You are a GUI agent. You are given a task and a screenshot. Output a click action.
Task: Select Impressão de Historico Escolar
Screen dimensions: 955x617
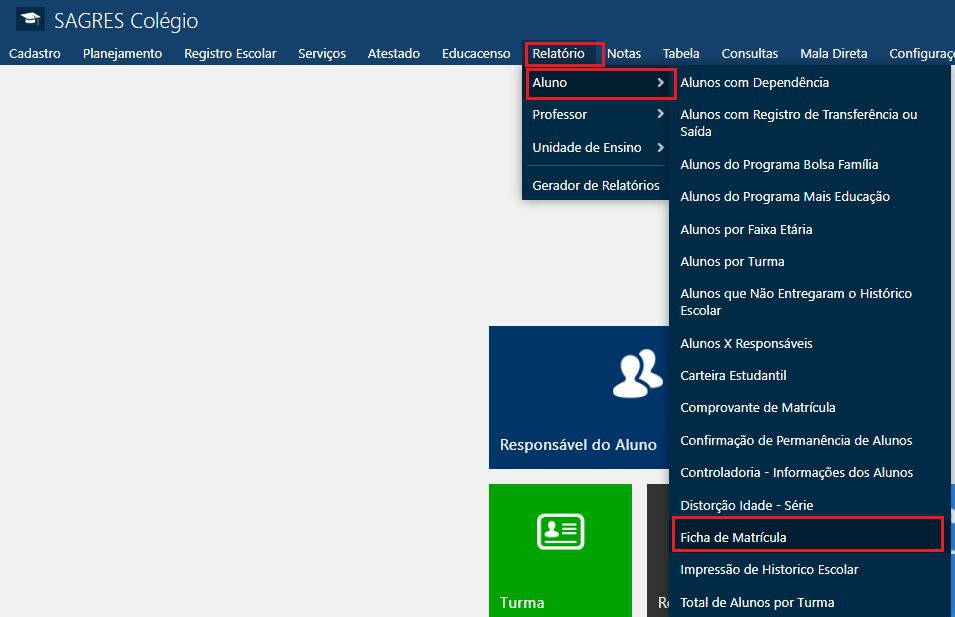click(x=769, y=570)
